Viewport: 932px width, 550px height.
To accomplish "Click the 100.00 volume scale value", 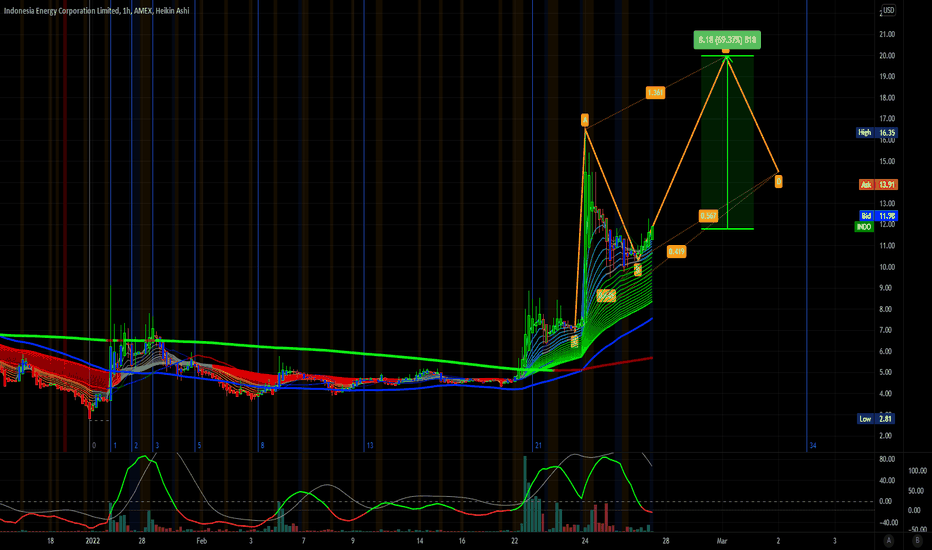I will (x=917, y=470).
